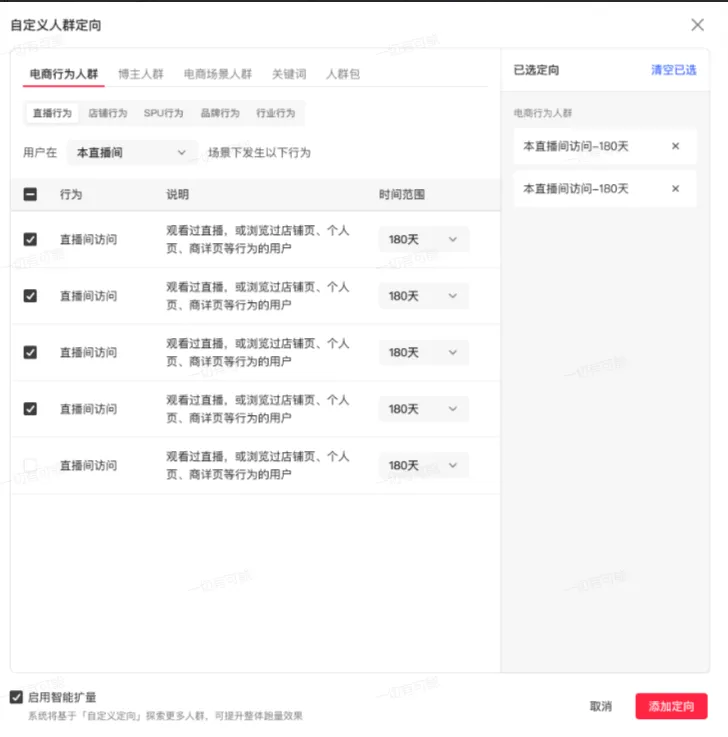Toggle the 启用智能扩量 checkbox
This screenshot has width=728, height=737.
(x=16, y=697)
